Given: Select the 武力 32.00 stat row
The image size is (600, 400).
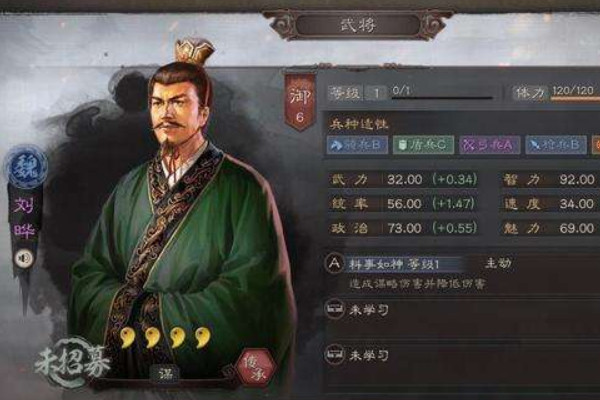Looking at the screenshot, I should pyautogui.click(x=404, y=180).
